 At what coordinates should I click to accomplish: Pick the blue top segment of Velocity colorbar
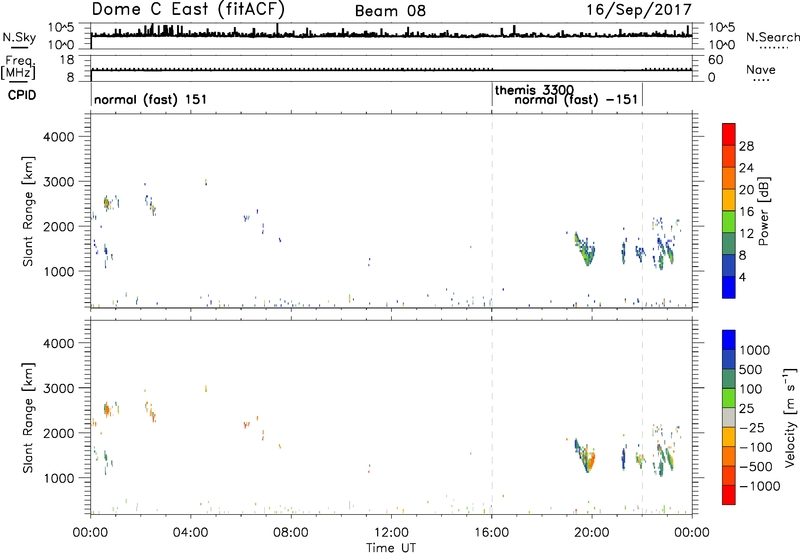click(x=729, y=340)
